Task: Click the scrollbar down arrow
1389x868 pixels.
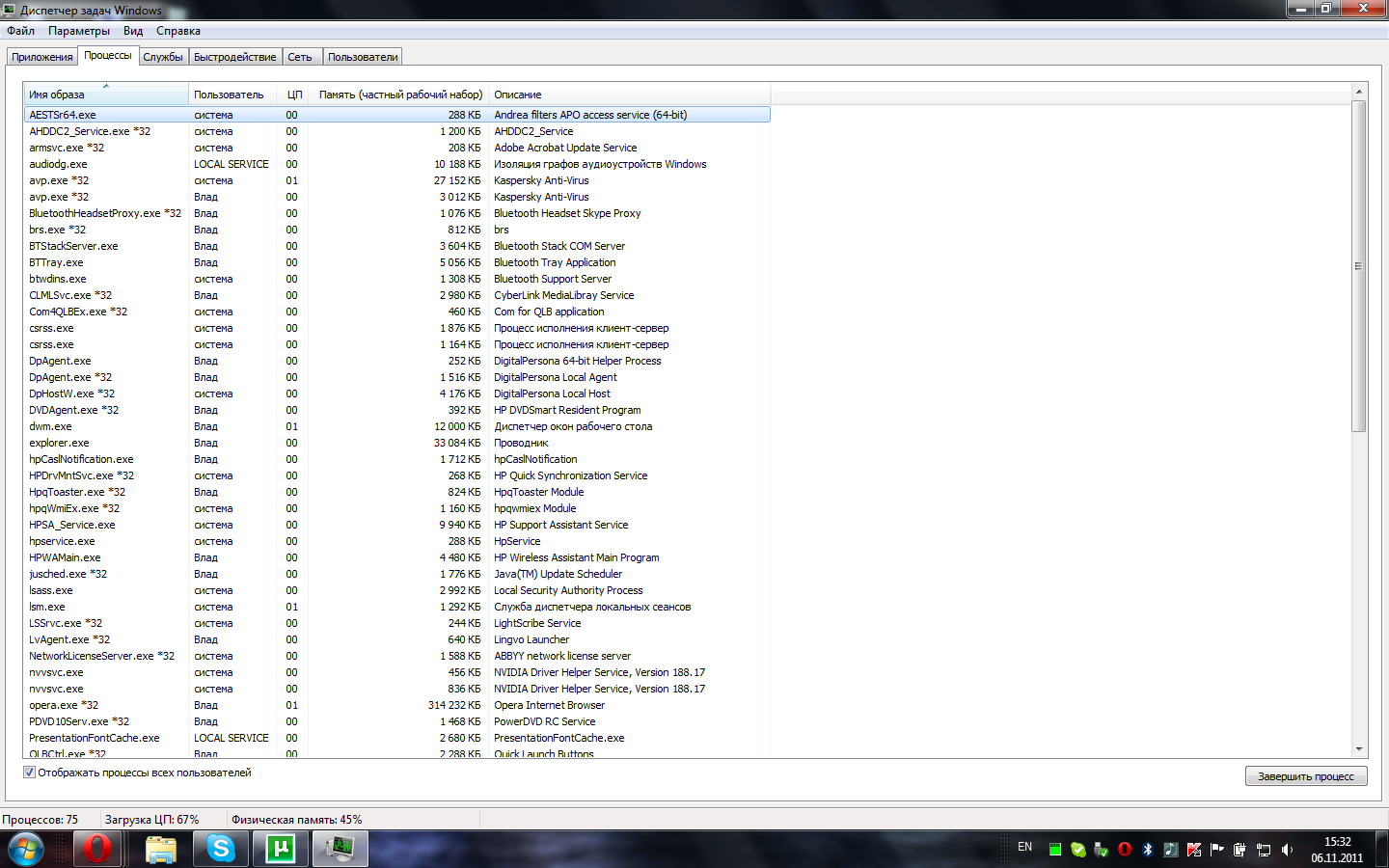Action: (x=1359, y=749)
